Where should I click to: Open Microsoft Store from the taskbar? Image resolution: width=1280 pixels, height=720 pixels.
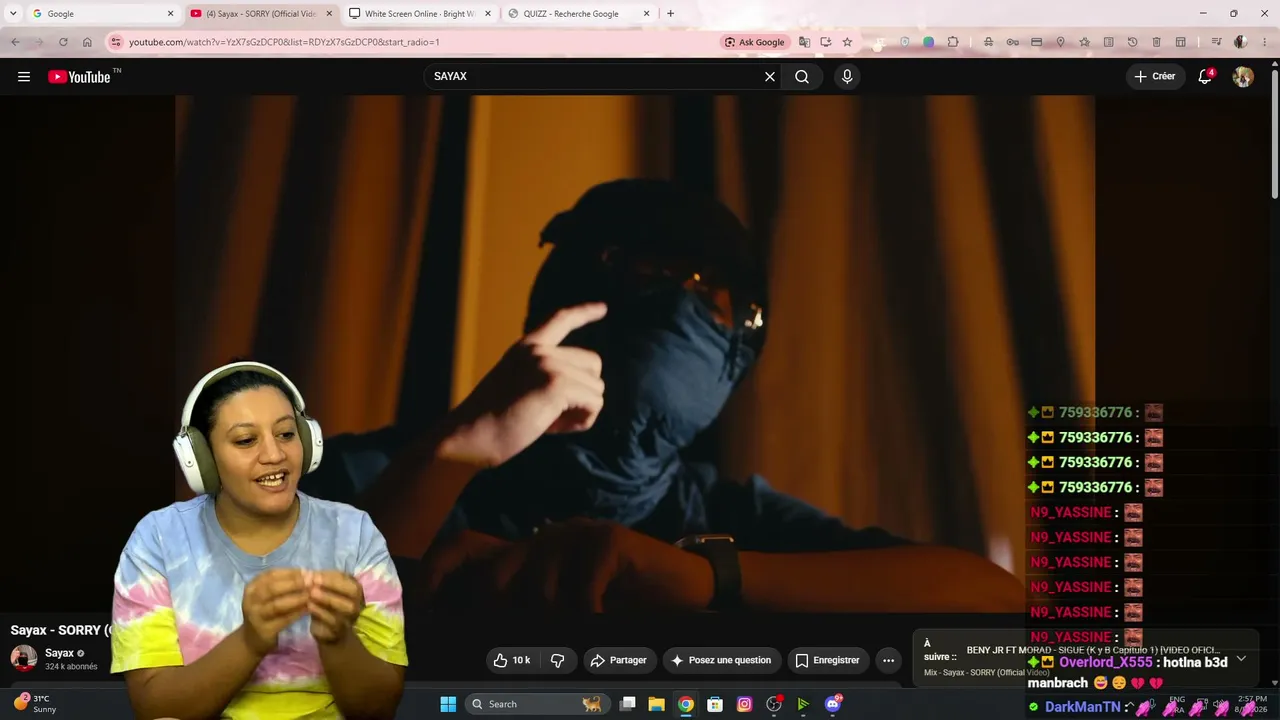click(x=715, y=704)
